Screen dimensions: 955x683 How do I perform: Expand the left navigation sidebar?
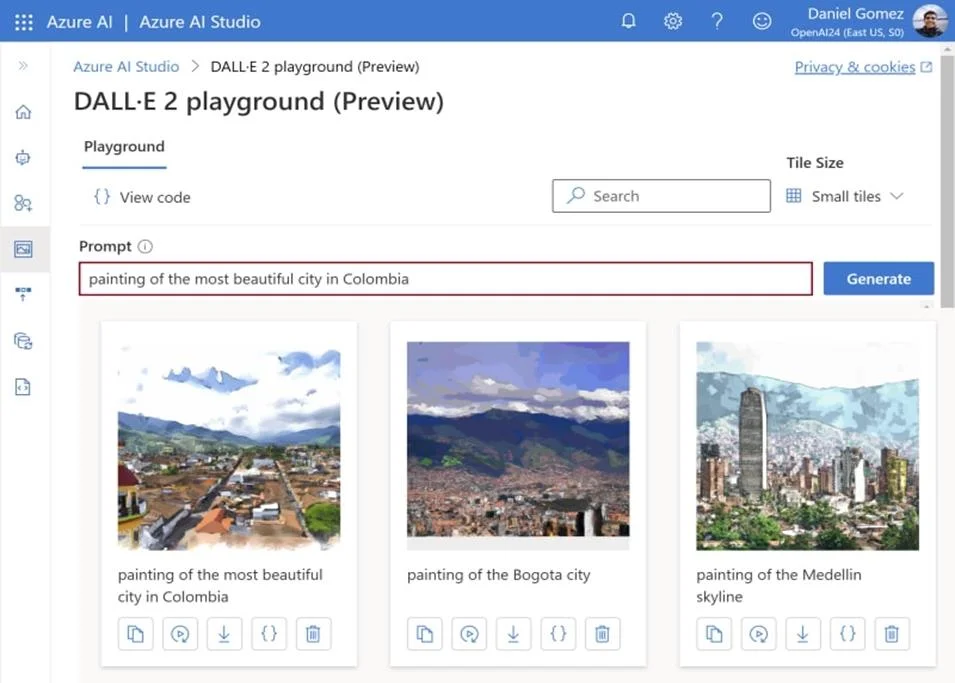click(x=23, y=66)
